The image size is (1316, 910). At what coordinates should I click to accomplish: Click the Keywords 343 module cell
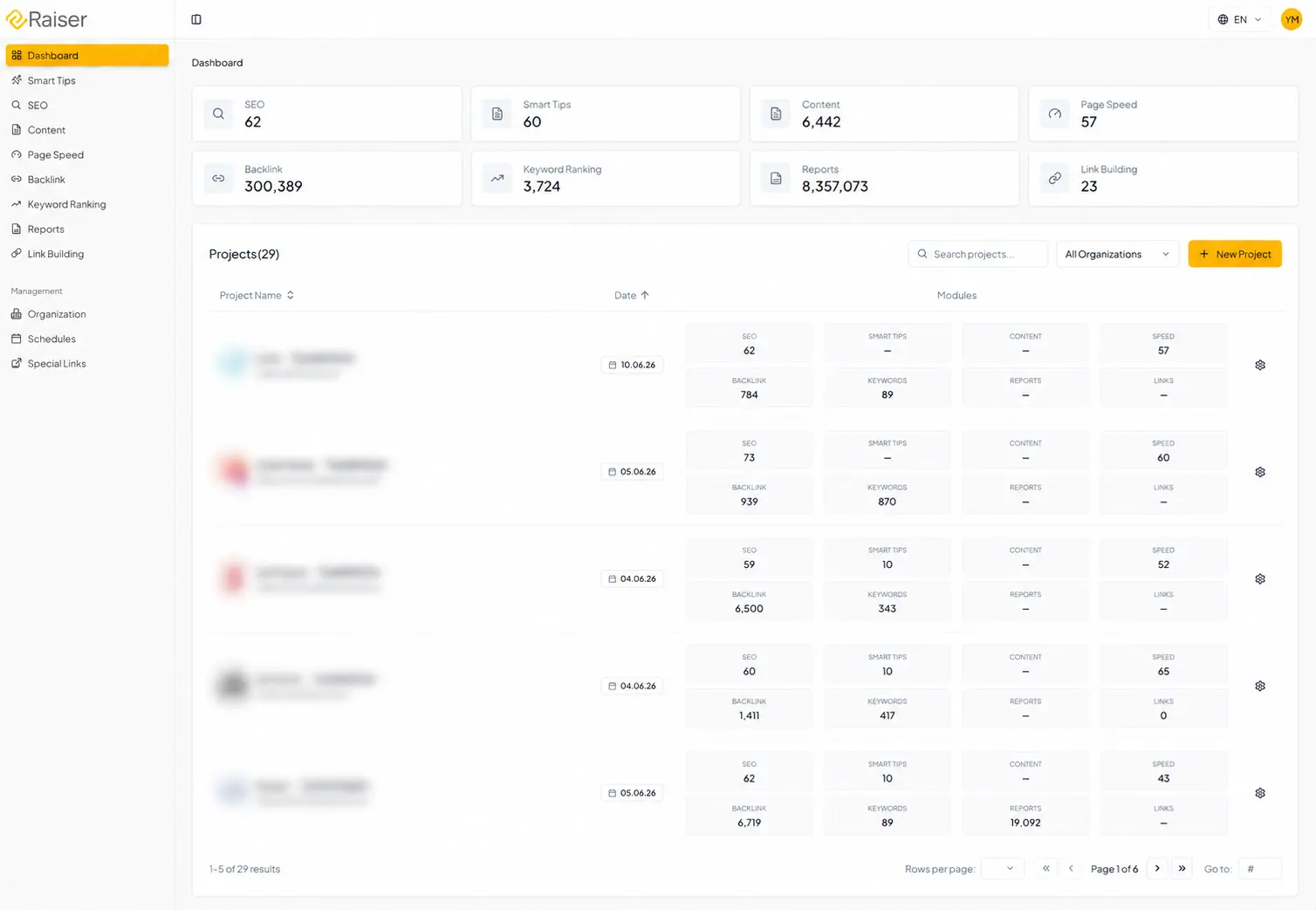[888, 602]
